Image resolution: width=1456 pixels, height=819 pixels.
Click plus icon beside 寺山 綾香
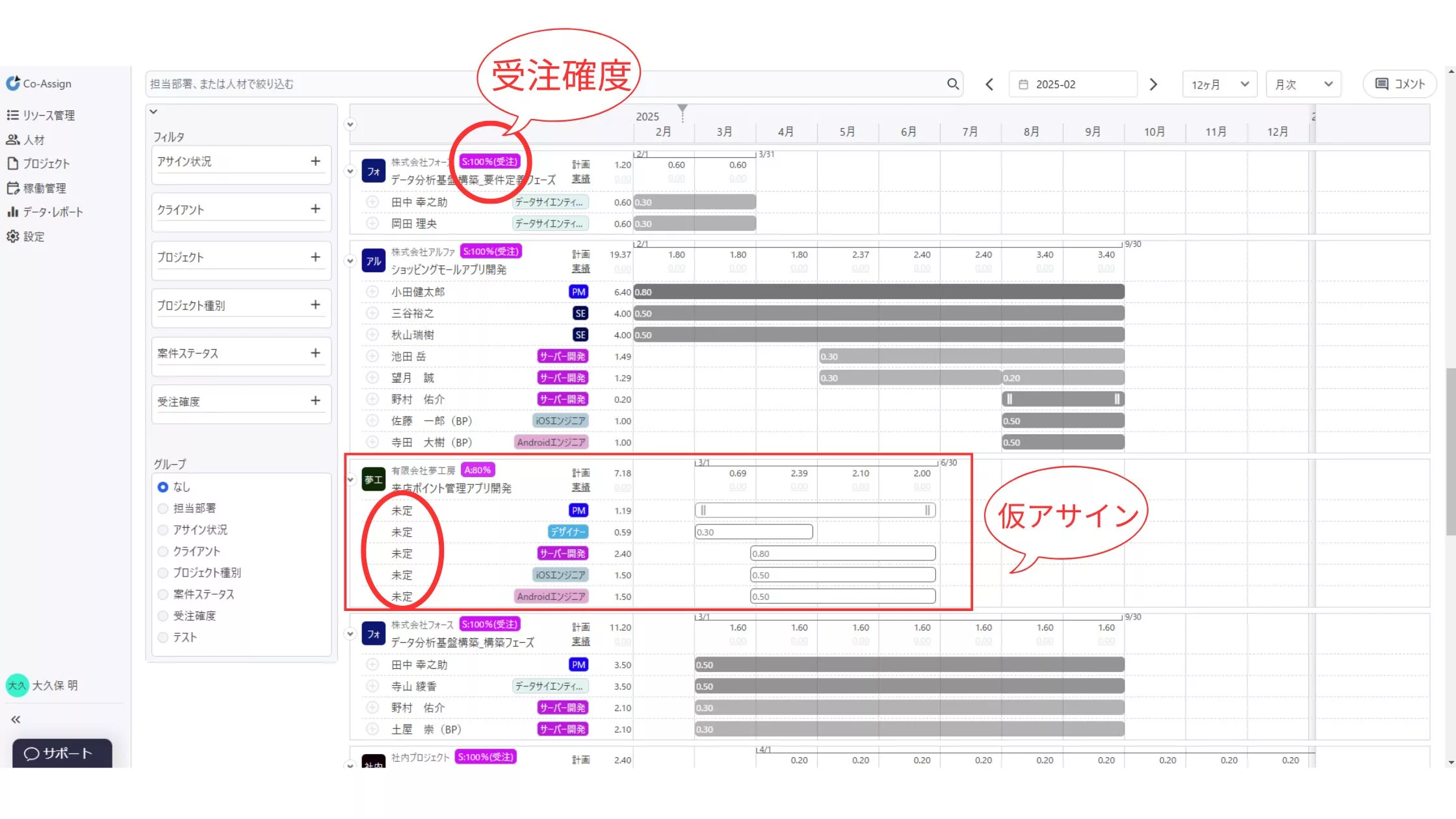tap(372, 686)
